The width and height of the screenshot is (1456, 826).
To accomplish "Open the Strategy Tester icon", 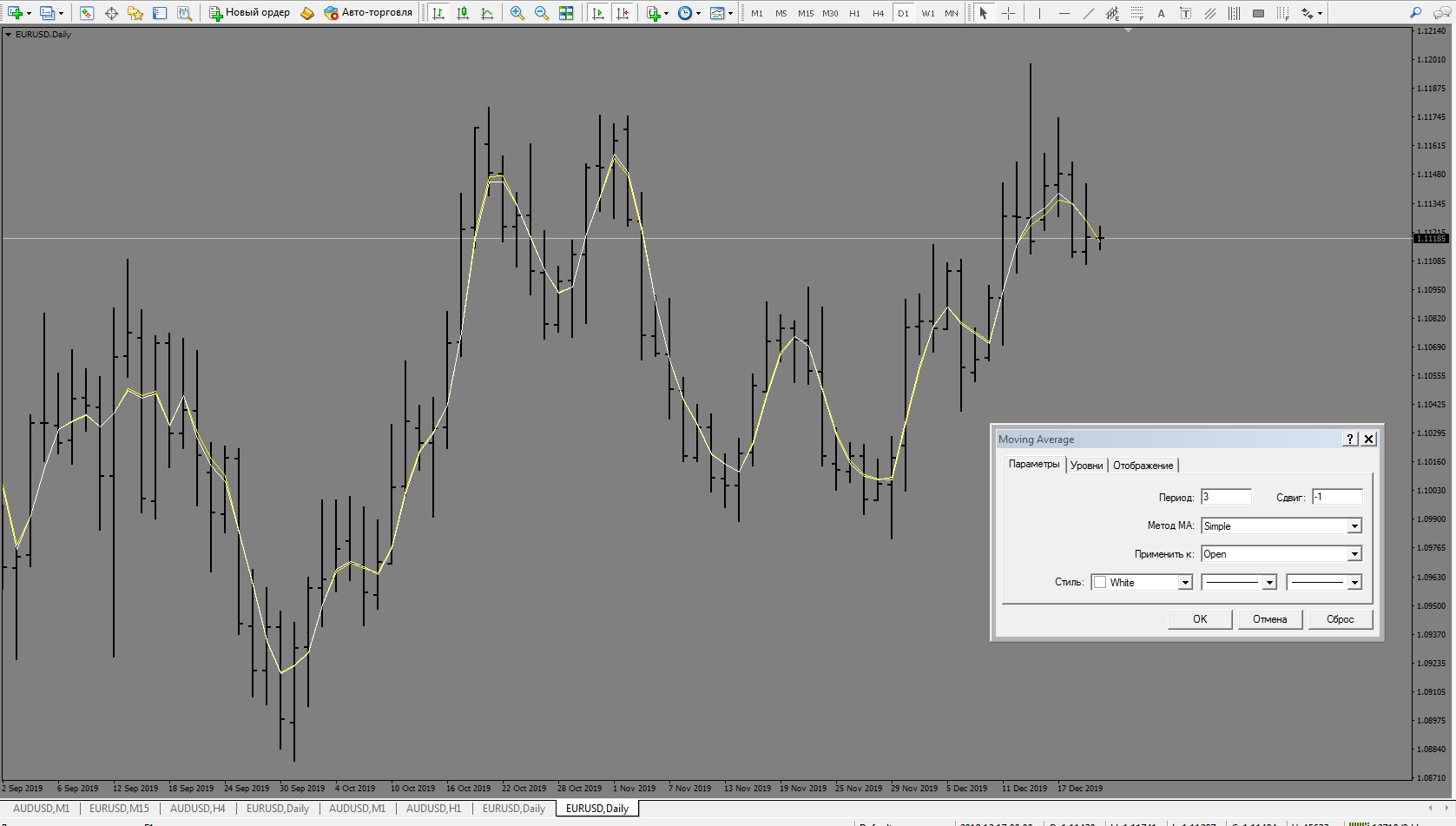I will click(x=184, y=13).
